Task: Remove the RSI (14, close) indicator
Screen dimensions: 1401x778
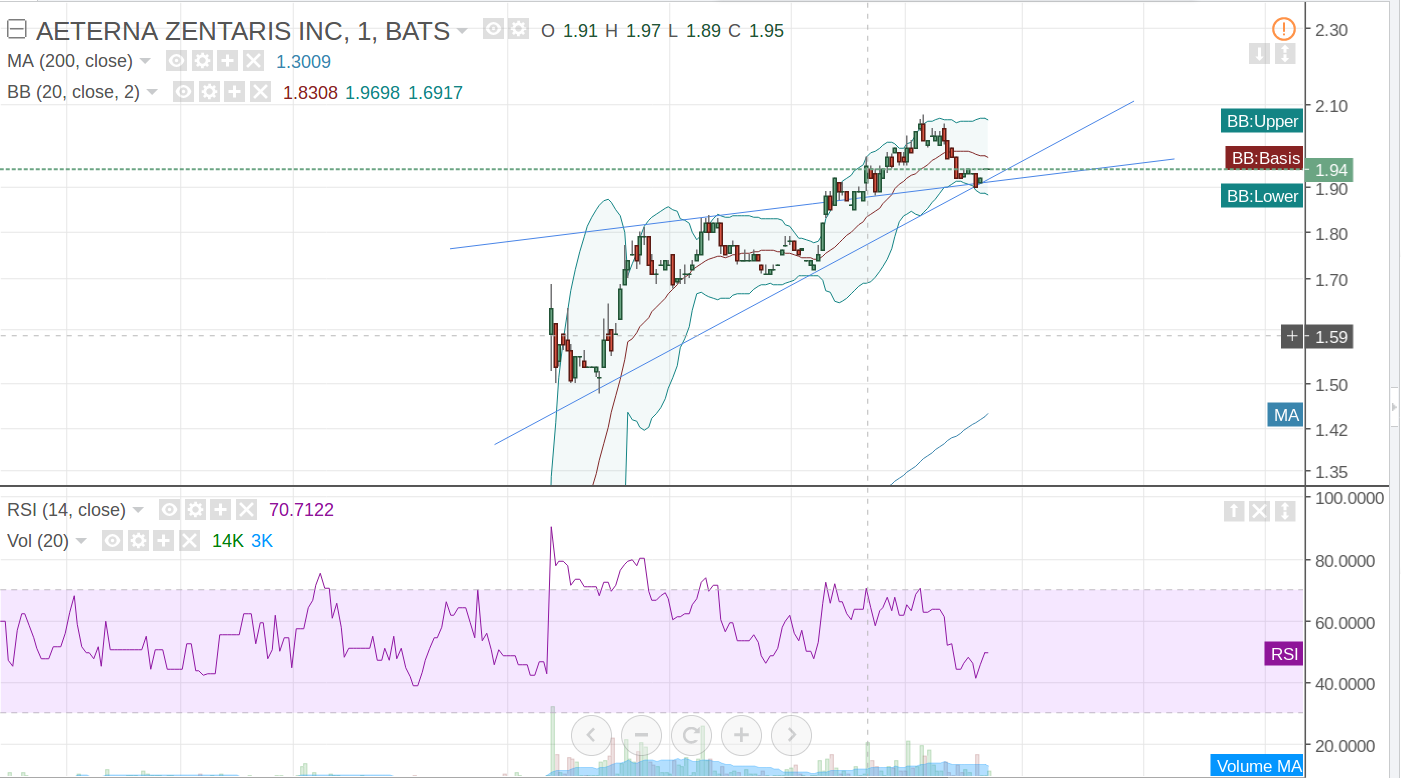Action: pos(247,510)
